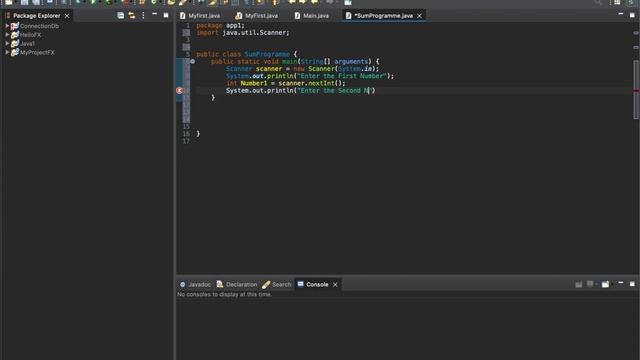
Task: Maximize the editor area
Action: click(x=632, y=16)
